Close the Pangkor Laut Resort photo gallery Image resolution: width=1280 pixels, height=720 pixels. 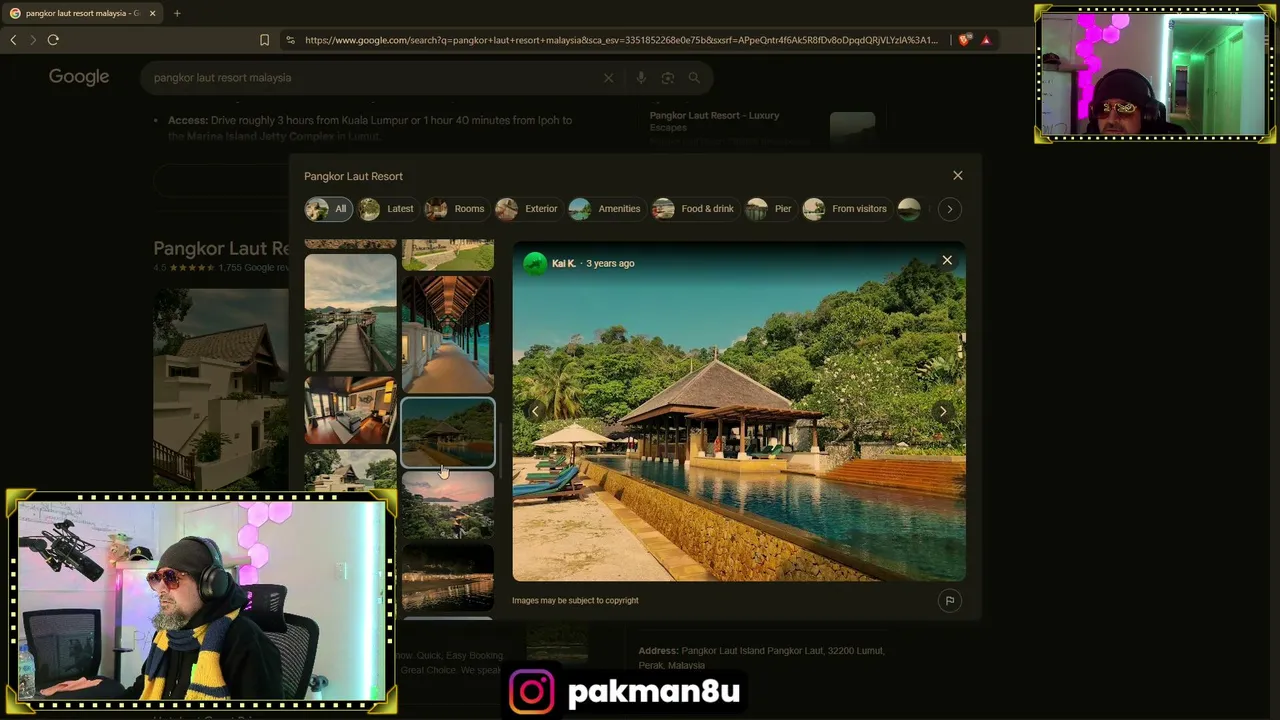pos(958,176)
